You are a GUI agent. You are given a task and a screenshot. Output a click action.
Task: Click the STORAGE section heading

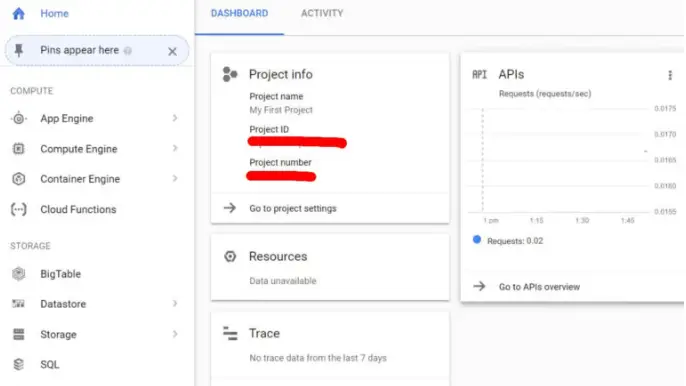(30, 246)
